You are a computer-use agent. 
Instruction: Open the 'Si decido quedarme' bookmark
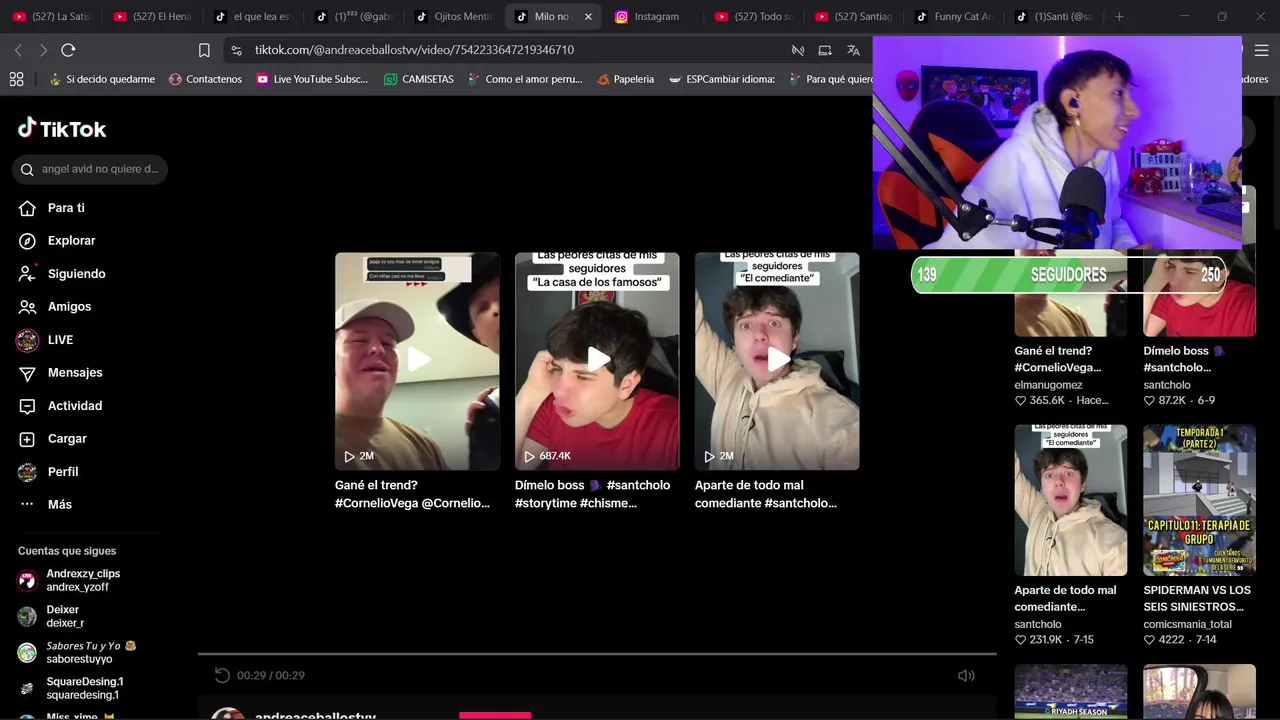tap(102, 79)
